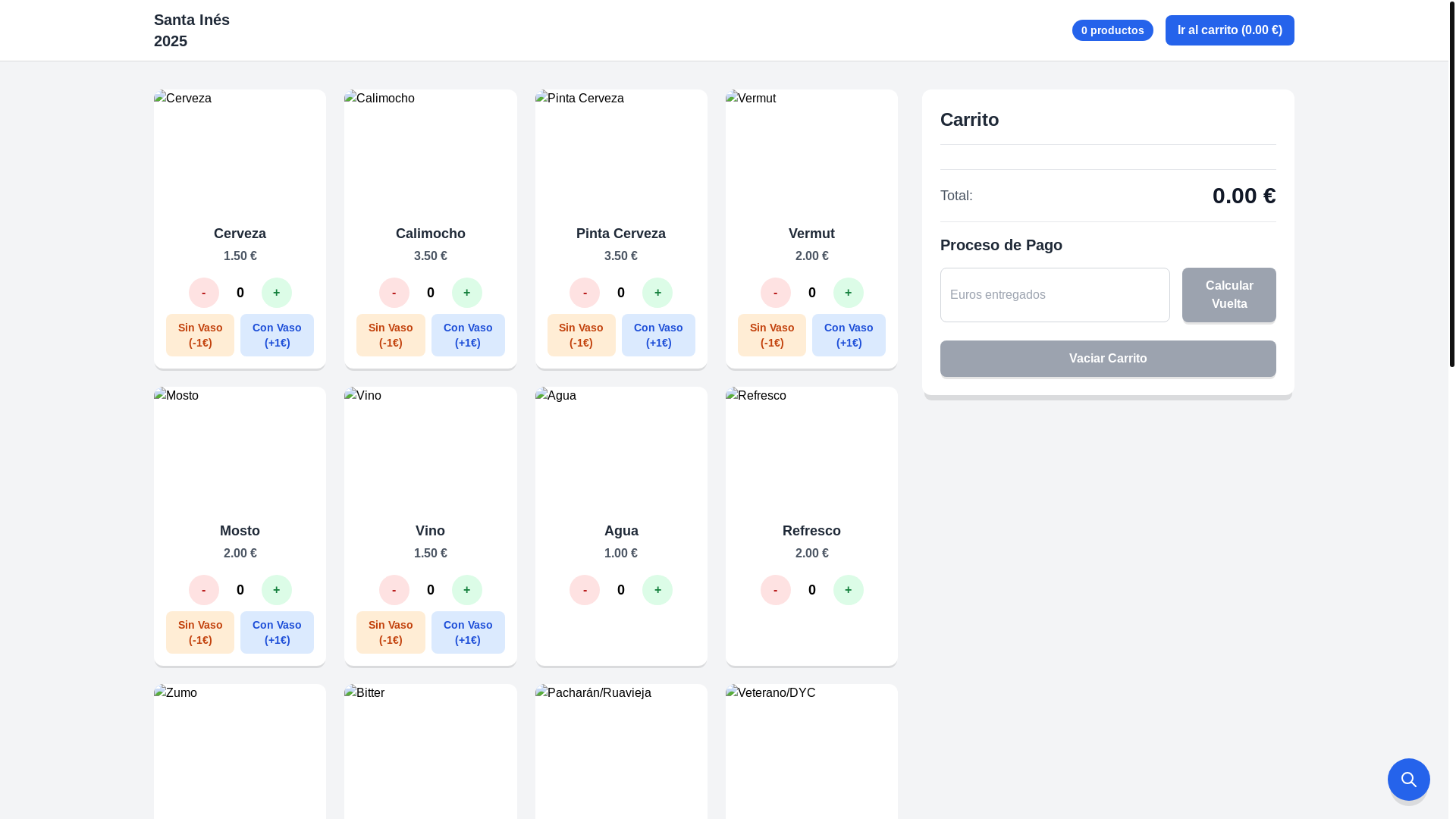This screenshot has height=819, width=1456.
Task: Click the Pacharán/Ruavieja product image
Action: [x=621, y=745]
